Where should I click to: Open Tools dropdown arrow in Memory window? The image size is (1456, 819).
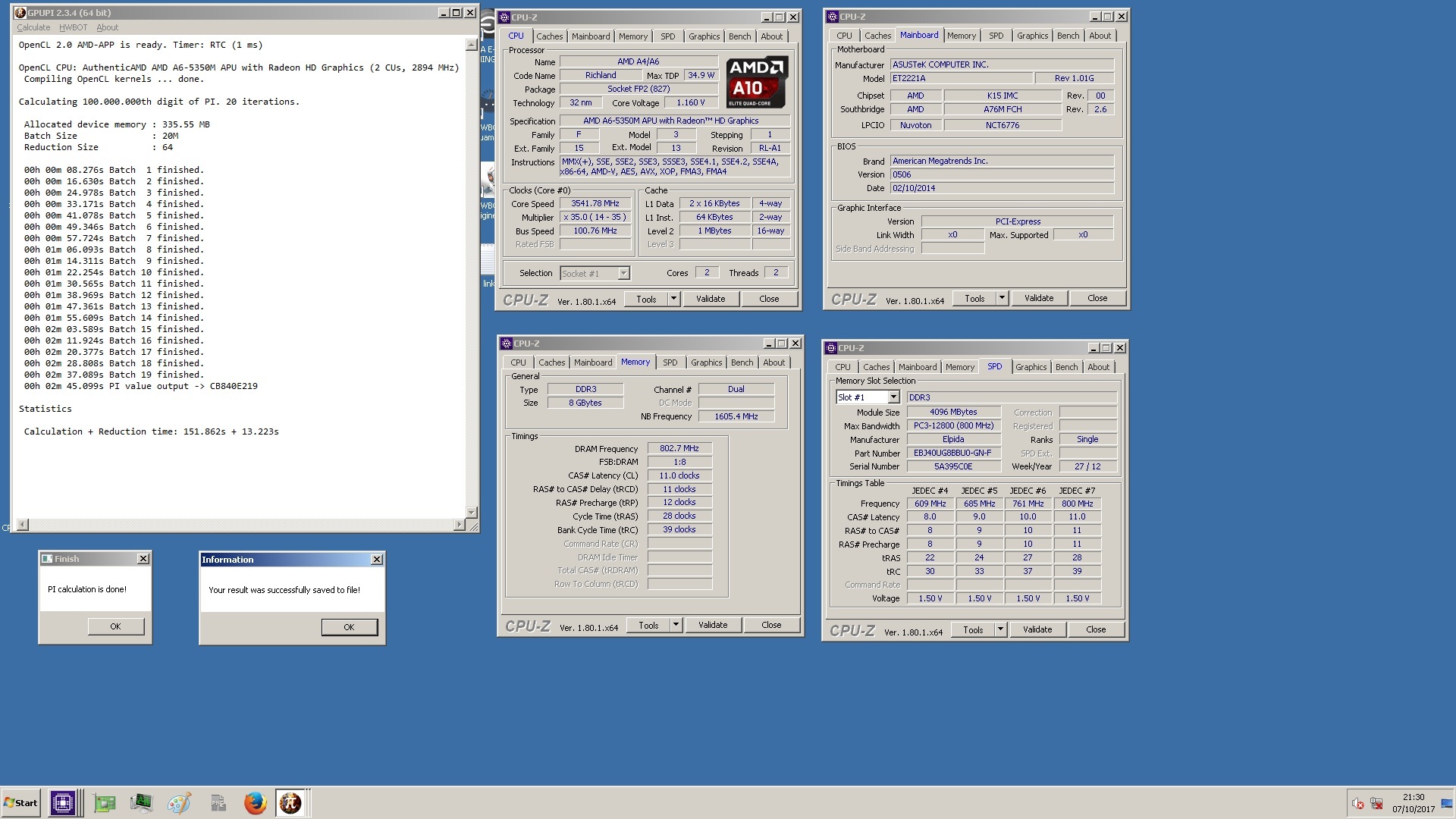[676, 625]
